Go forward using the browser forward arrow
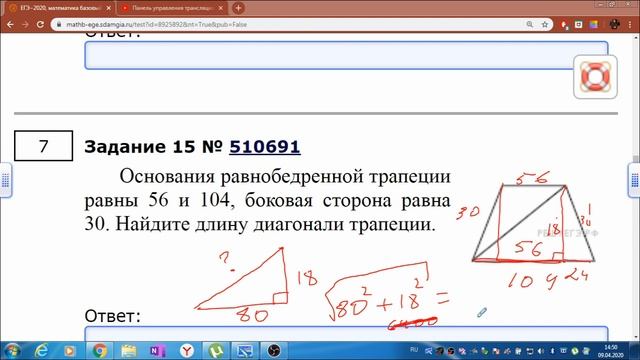 click(25, 24)
